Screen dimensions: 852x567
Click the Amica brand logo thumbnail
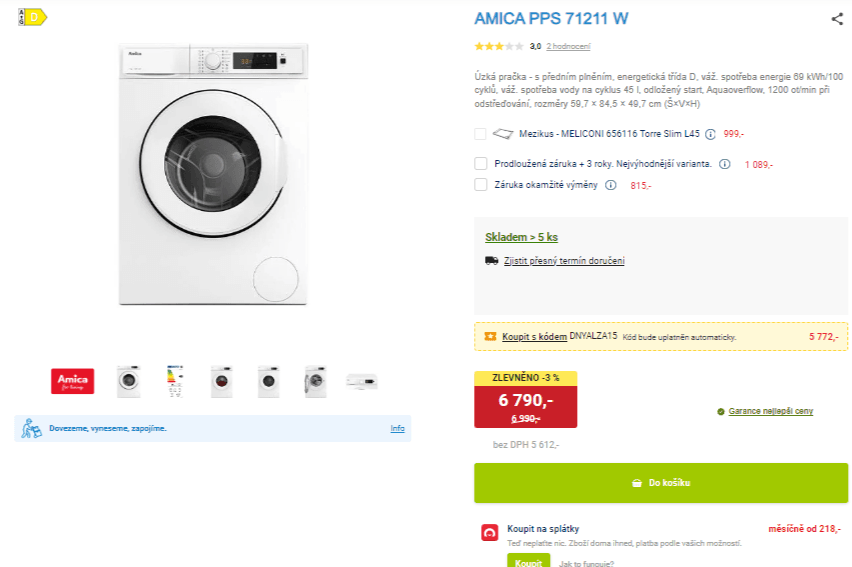coord(72,381)
